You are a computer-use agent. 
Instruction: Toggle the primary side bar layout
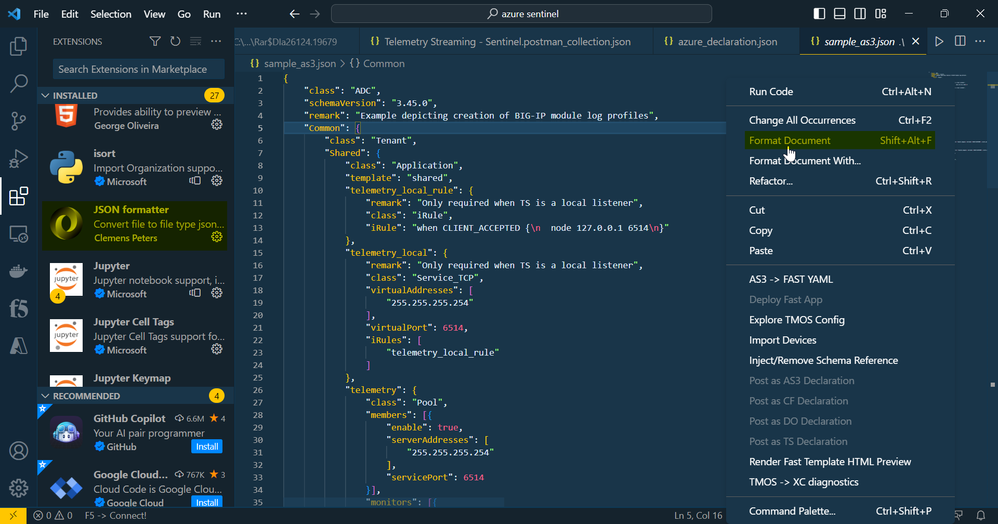[x=819, y=14]
